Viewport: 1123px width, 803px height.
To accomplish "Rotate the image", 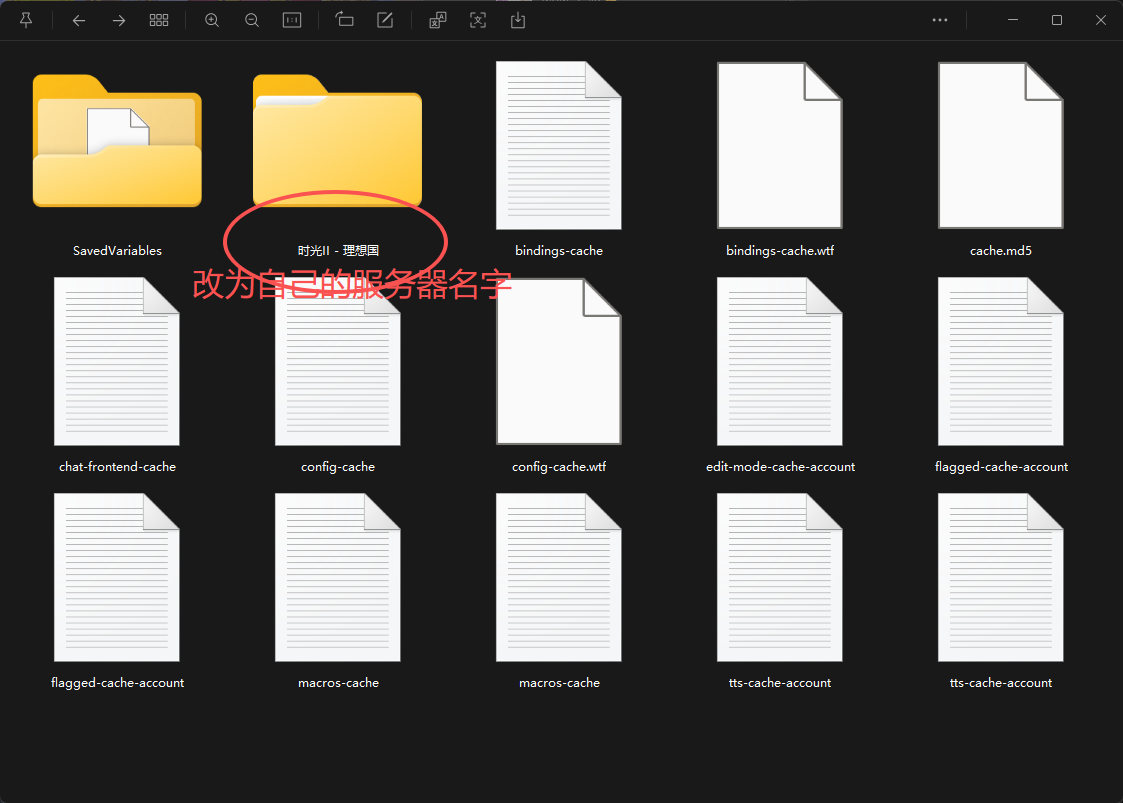I will point(345,20).
